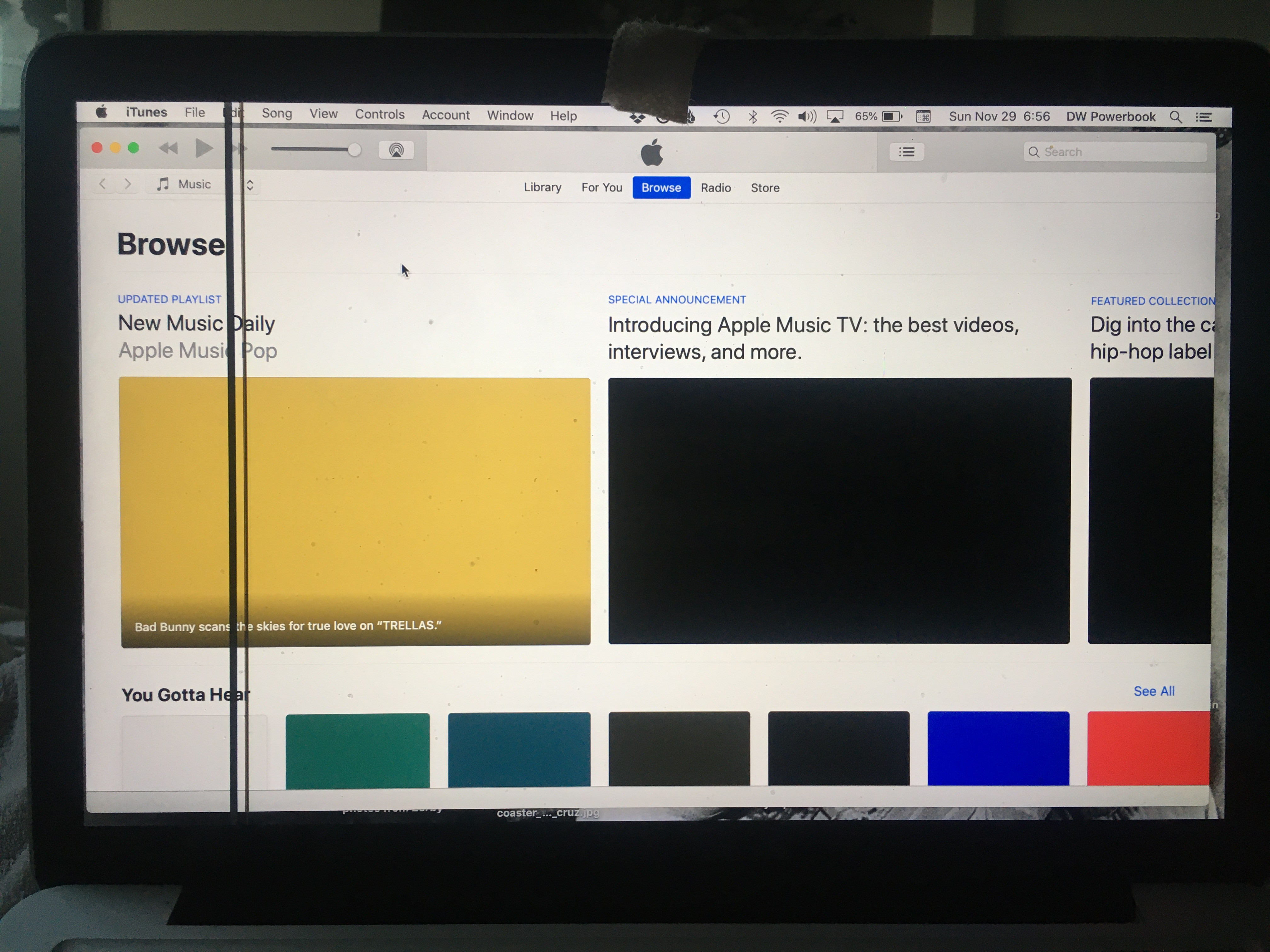
Task: Open the New Music Daily playlist title
Action: [x=196, y=323]
